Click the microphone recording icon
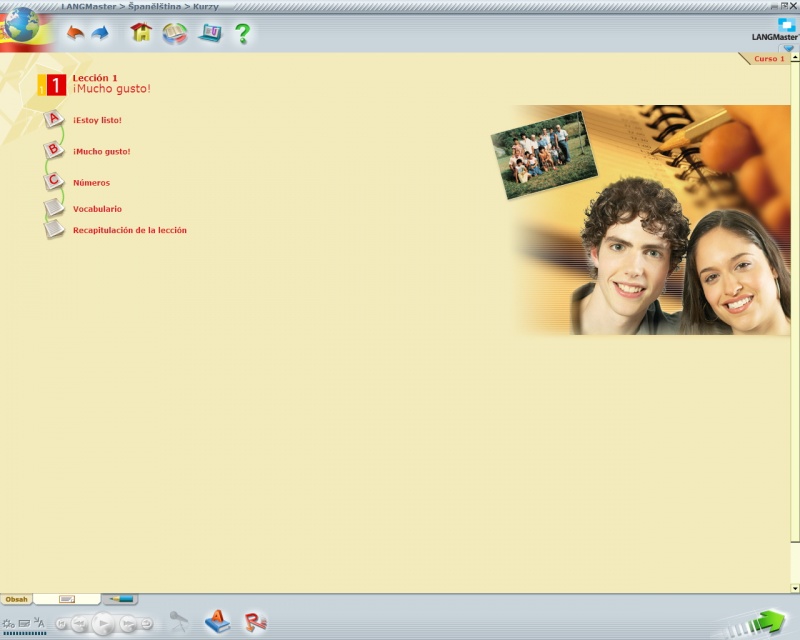Screen dimensions: 800x640 pos(179,622)
